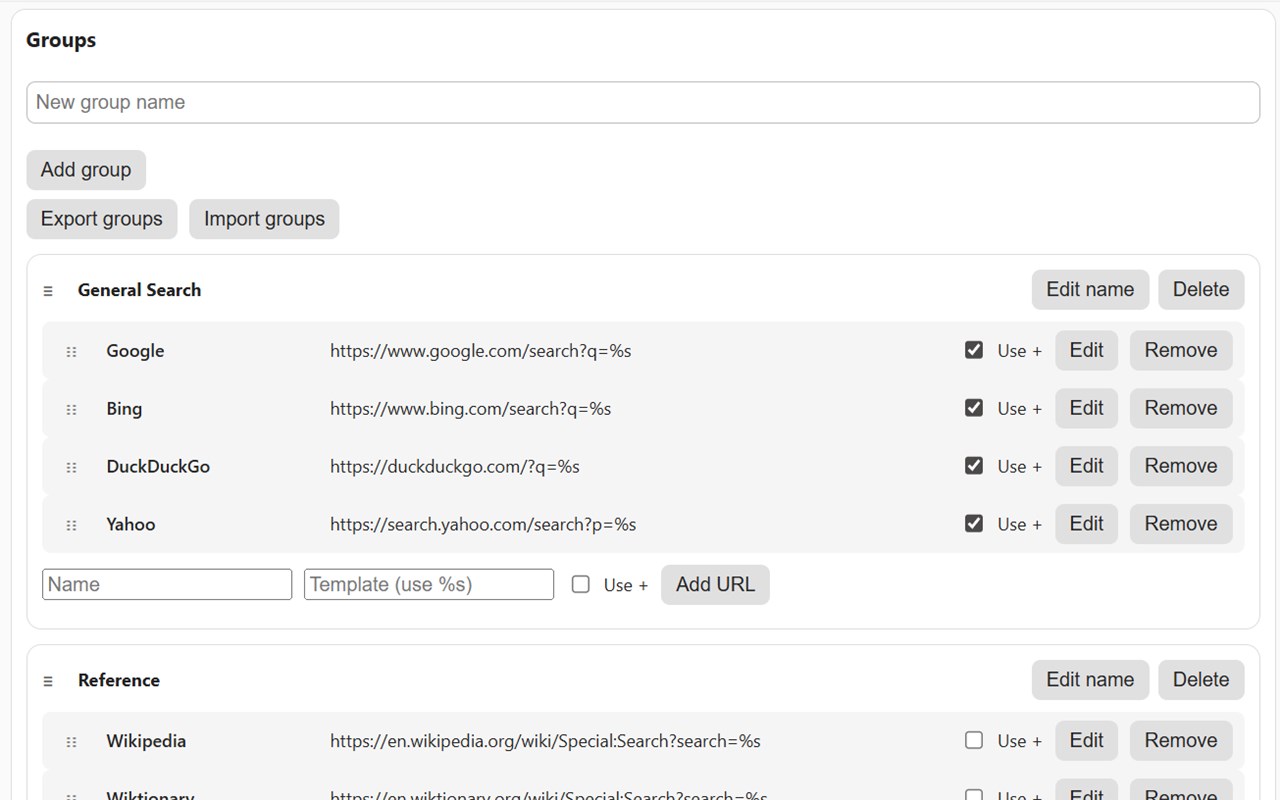Click the Wikipedia row drag handle
Screen dimensions: 1280x800
coord(71,742)
